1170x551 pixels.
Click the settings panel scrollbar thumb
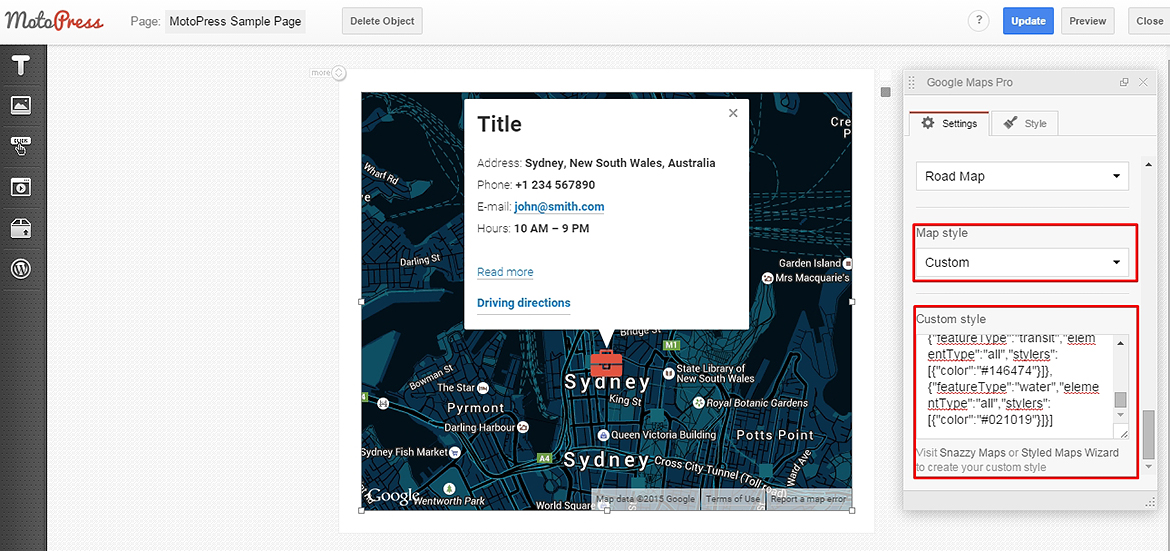(x=1148, y=433)
